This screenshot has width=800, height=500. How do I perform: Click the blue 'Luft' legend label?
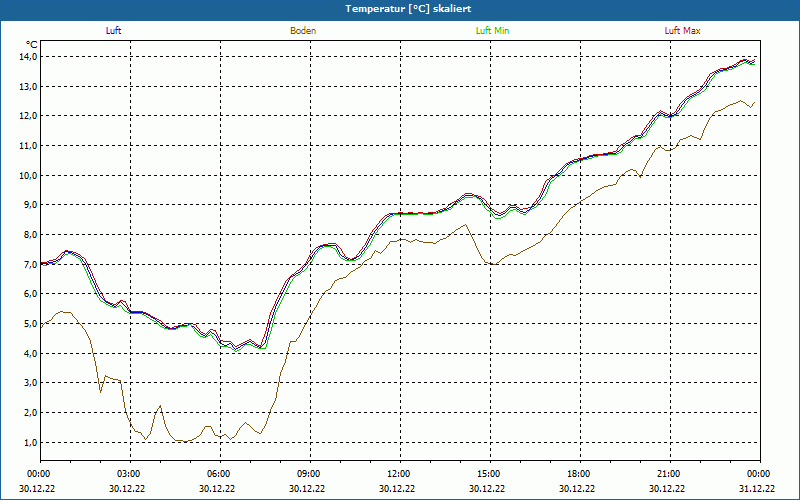click(x=113, y=31)
